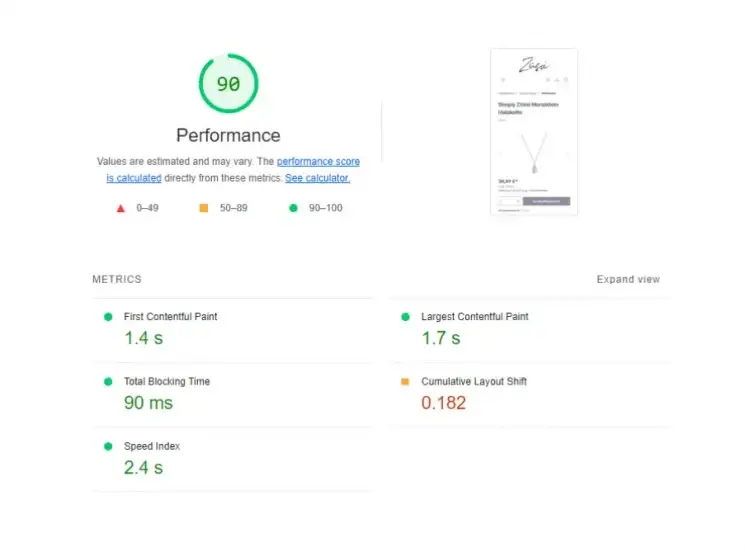Click the METRICS section heading

117,280
